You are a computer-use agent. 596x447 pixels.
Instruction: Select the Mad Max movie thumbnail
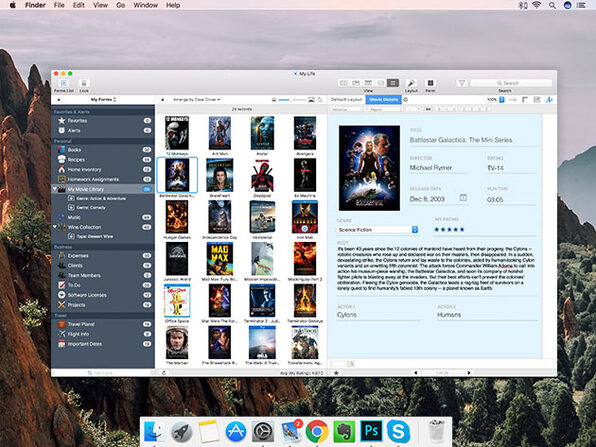click(x=219, y=259)
